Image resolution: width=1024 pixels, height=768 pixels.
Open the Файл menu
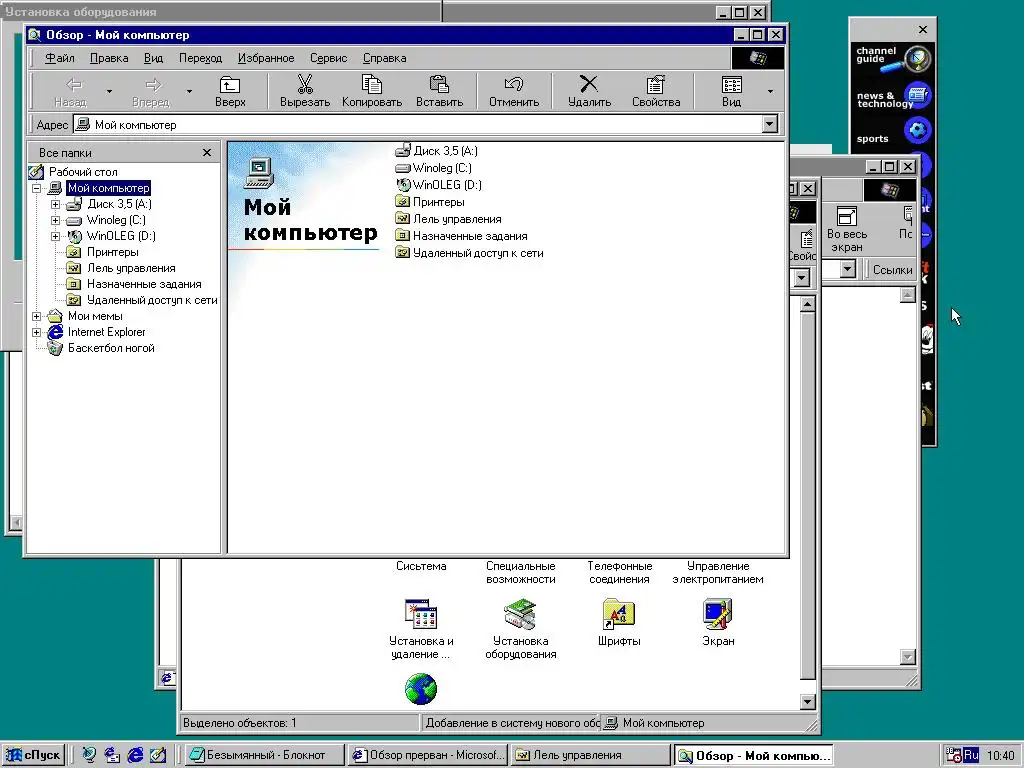59,58
